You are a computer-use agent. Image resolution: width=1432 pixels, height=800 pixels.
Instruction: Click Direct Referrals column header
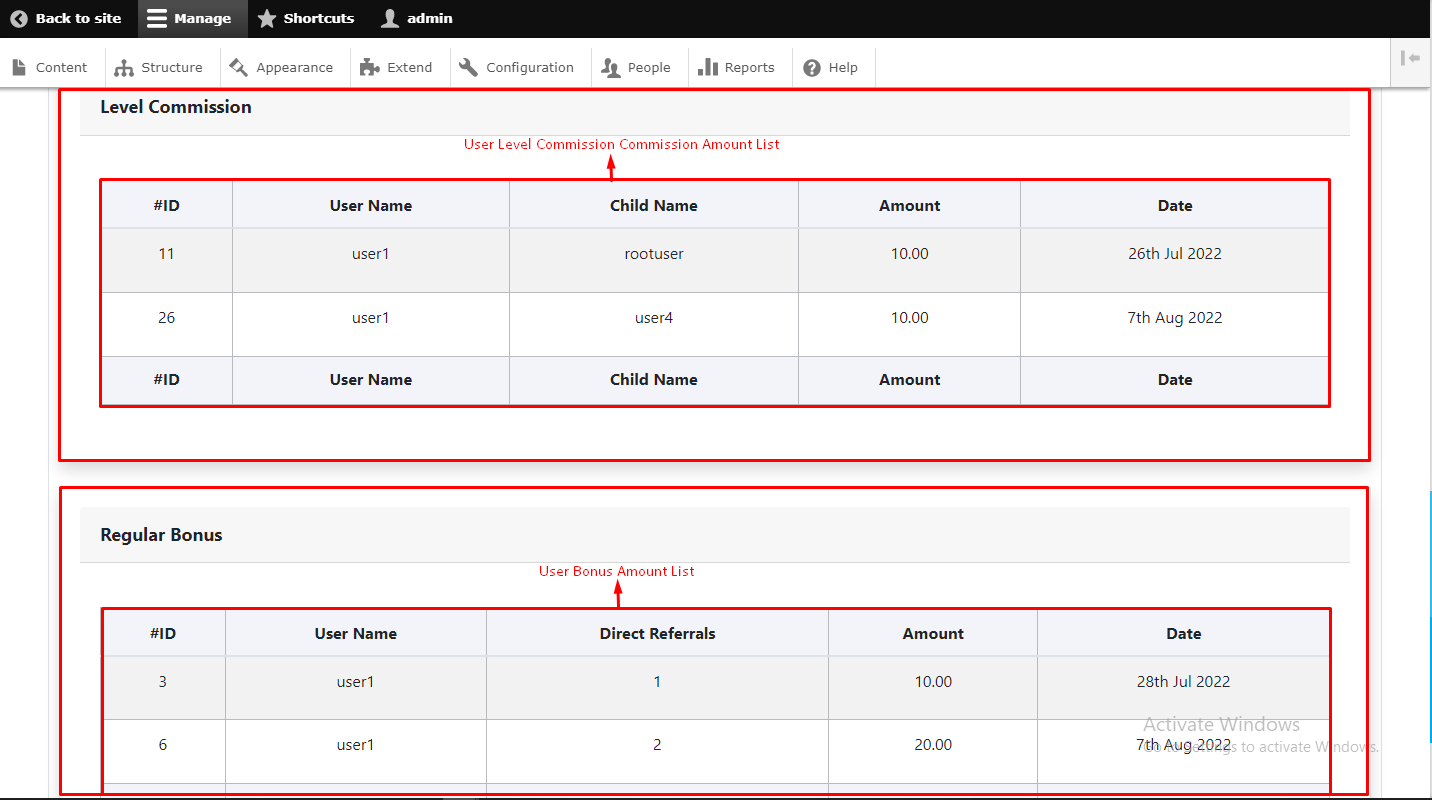click(x=657, y=634)
